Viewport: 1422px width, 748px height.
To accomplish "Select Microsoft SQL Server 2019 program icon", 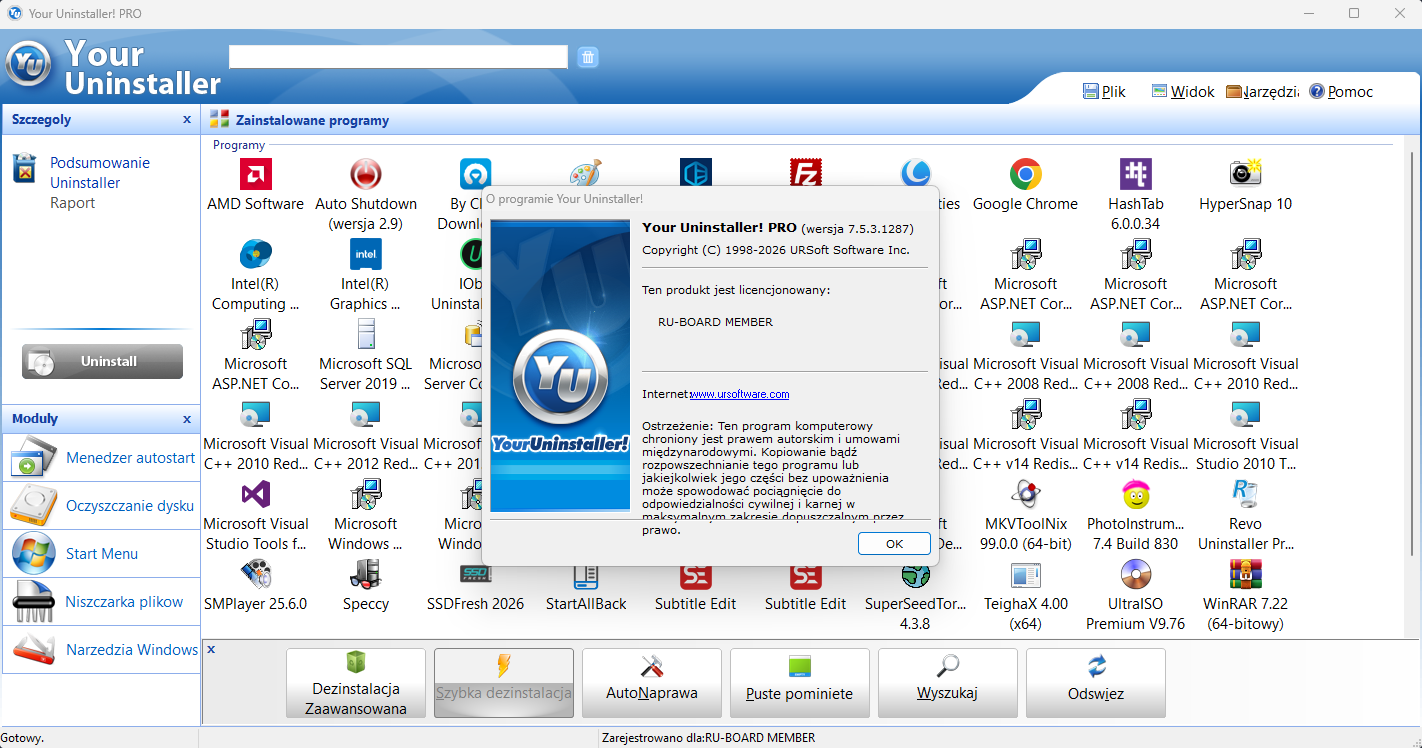I will pyautogui.click(x=365, y=334).
